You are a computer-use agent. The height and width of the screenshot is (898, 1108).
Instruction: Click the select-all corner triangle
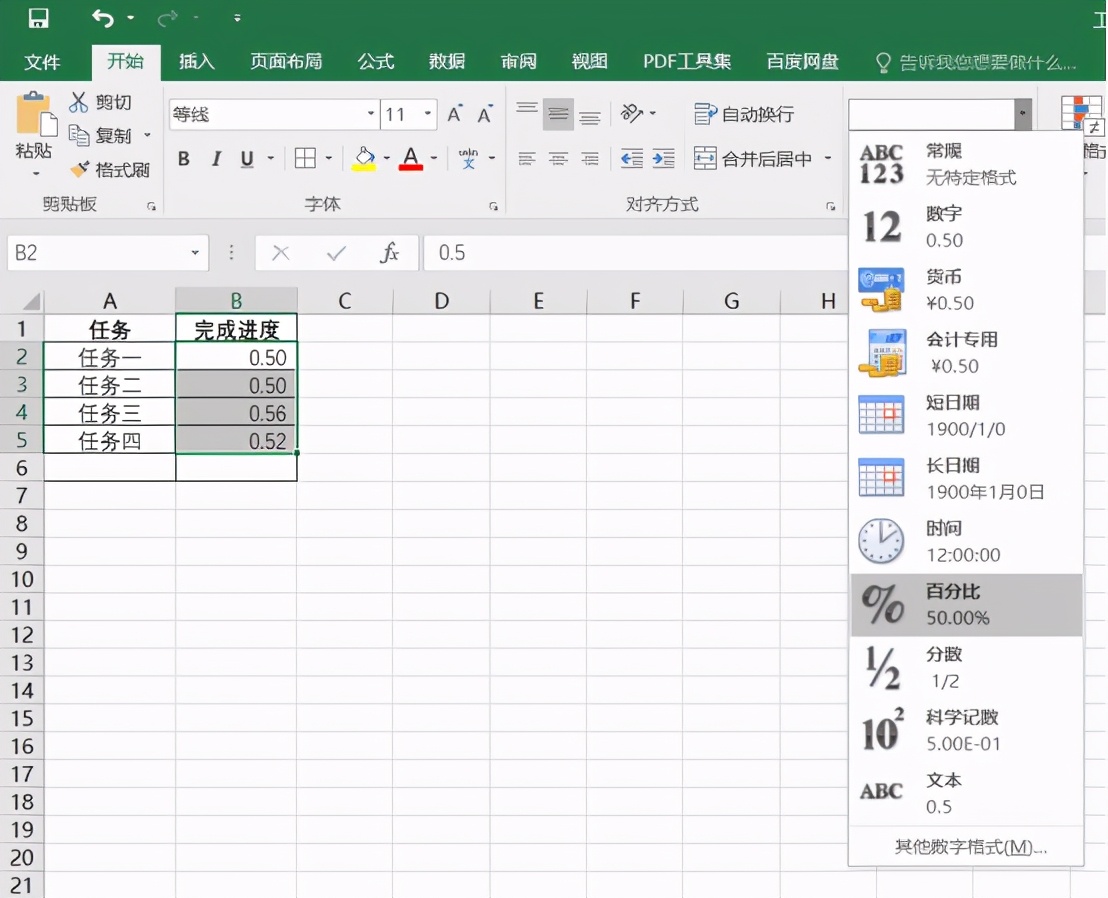[30, 301]
